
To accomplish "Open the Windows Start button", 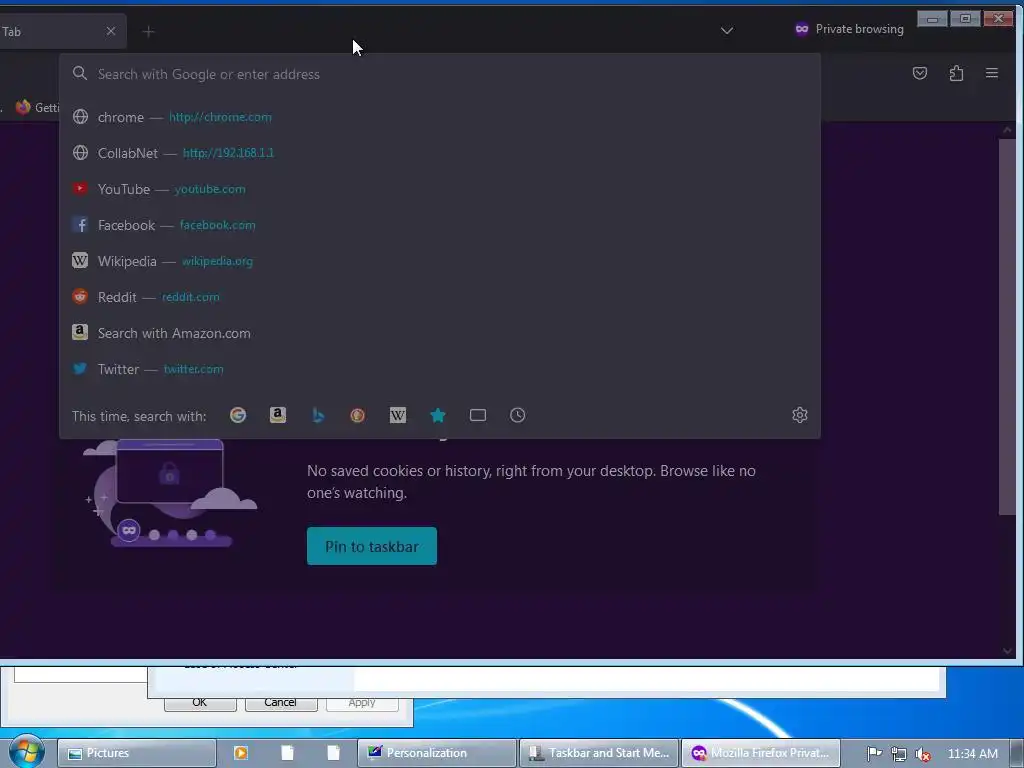I will click(x=26, y=752).
